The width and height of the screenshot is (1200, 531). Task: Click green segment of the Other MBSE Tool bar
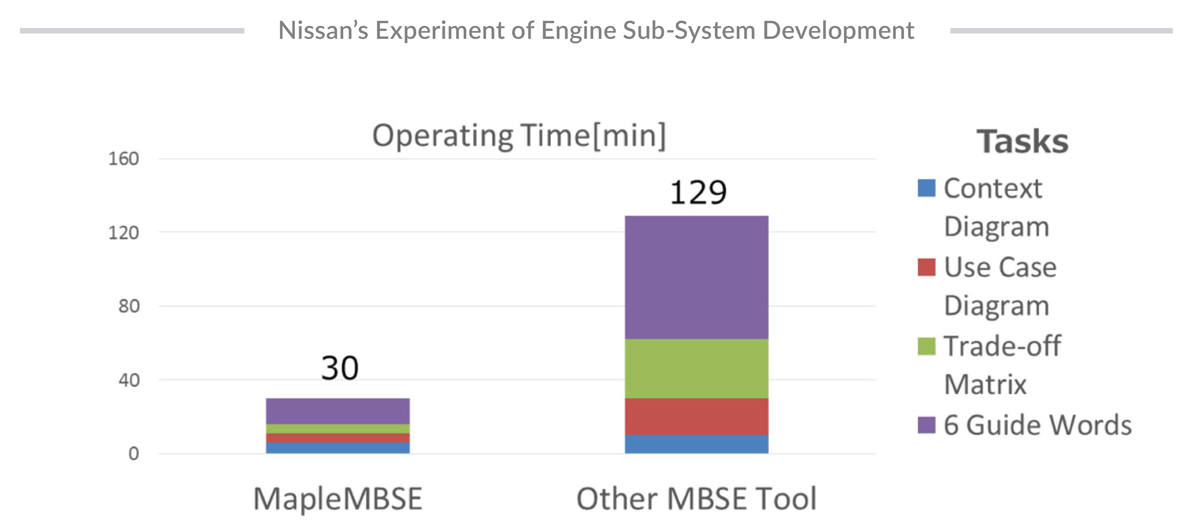pos(697,368)
